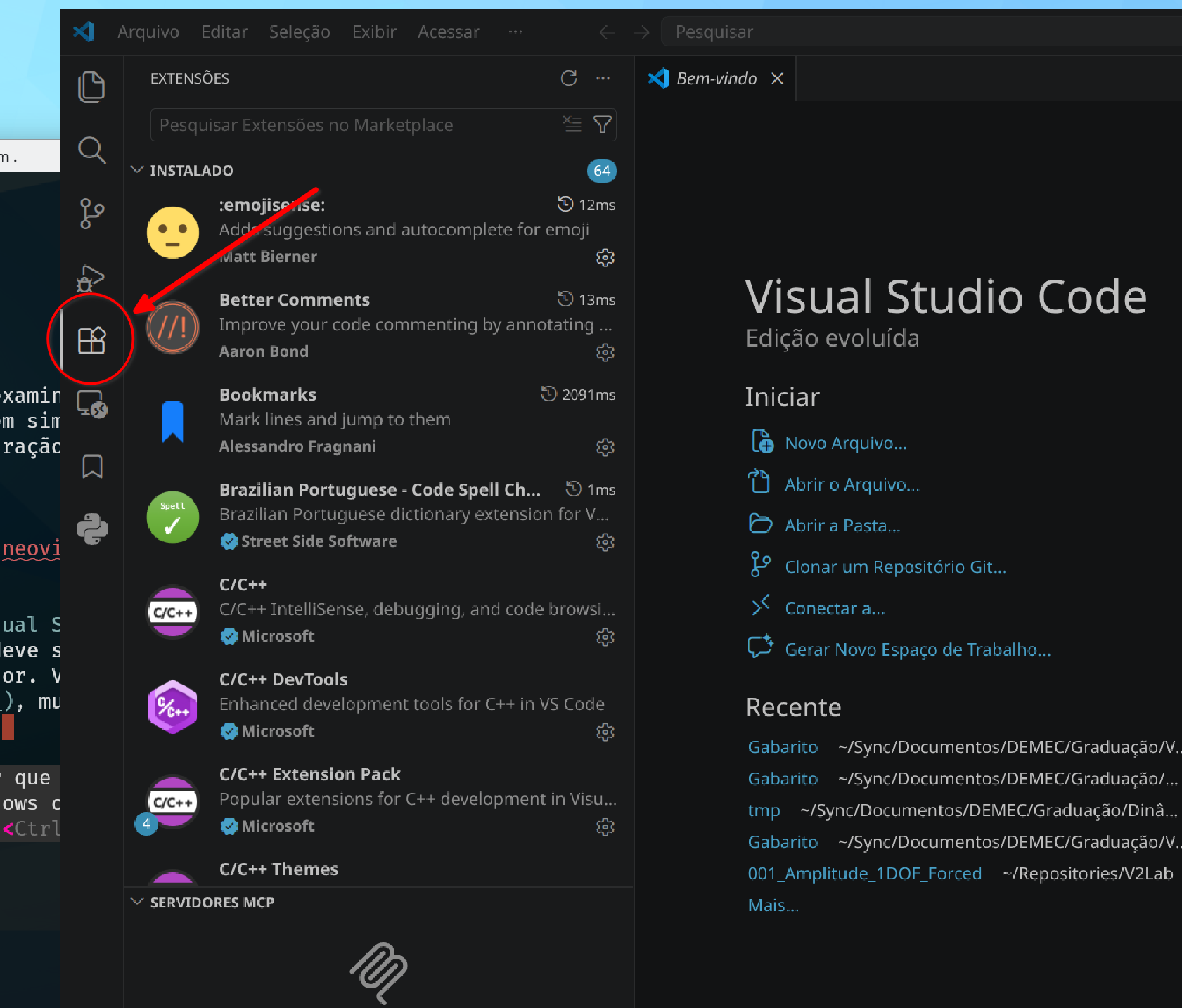Open recent folder 001_Amplitude_1DOF_Forced

(x=864, y=874)
